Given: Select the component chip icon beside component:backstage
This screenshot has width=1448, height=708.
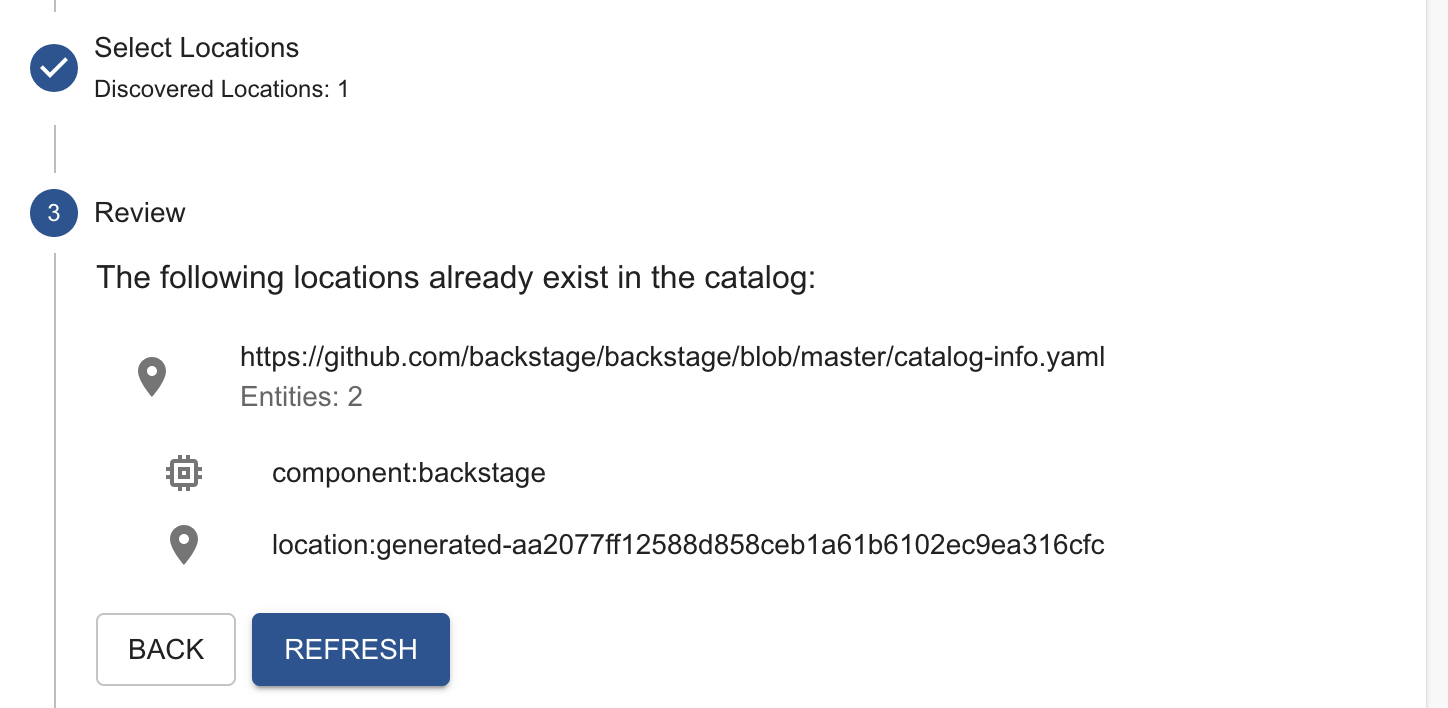Looking at the screenshot, I should tap(184, 472).
